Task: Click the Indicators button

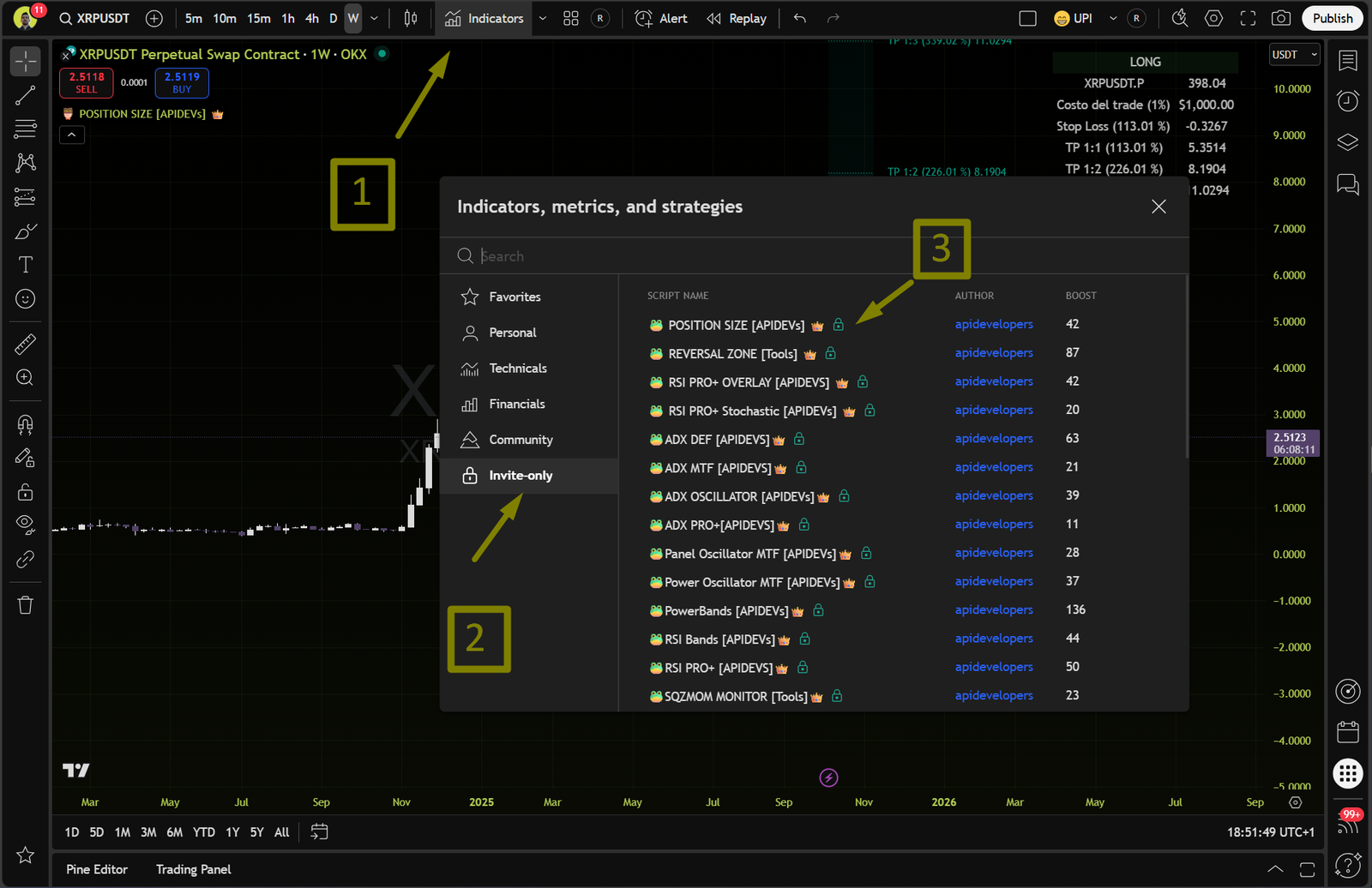Action: pos(484,18)
